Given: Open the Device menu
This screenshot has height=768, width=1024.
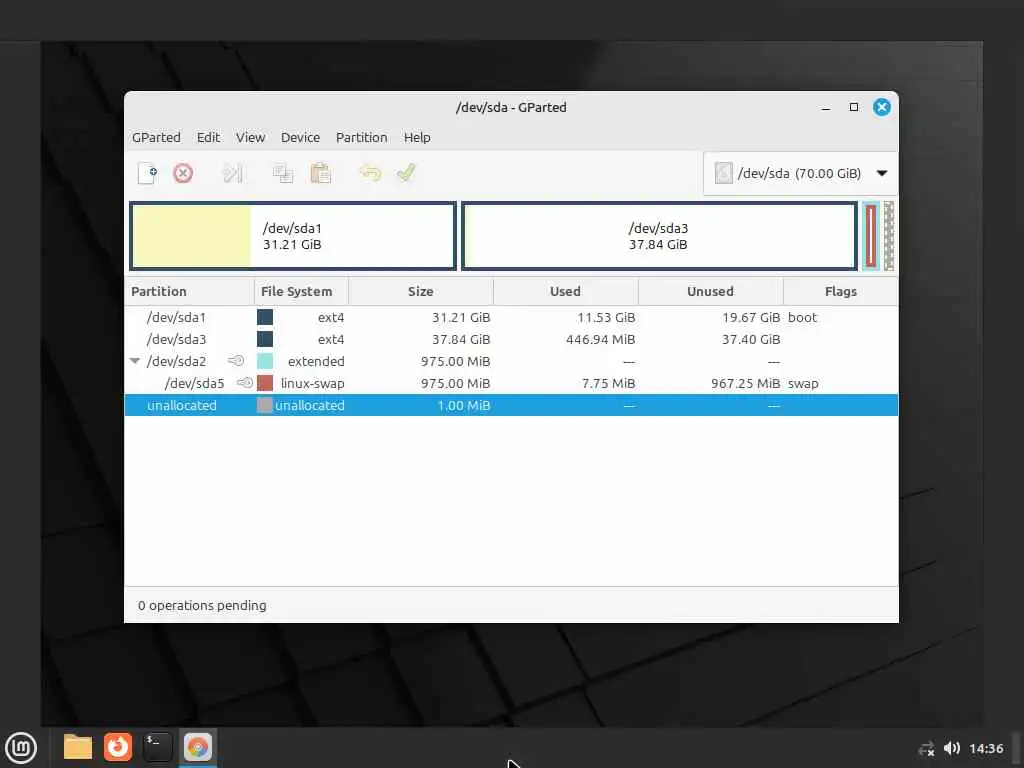Looking at the screenshot, I should pos(300,138).
